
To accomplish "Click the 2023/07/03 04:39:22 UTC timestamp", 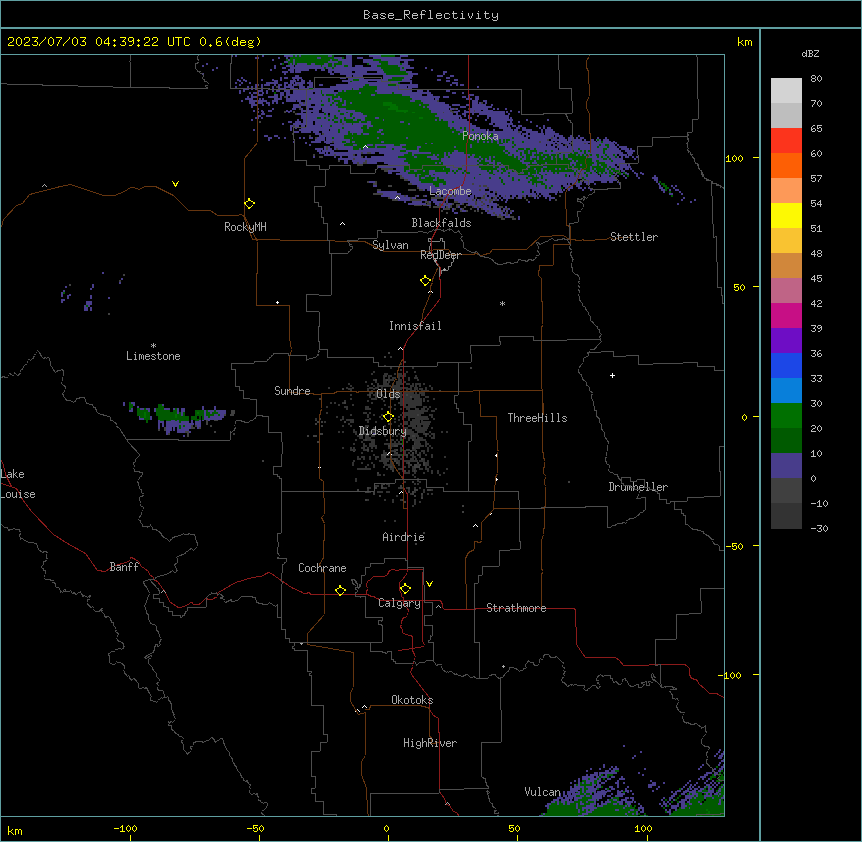I will click(x=98, y=42).
